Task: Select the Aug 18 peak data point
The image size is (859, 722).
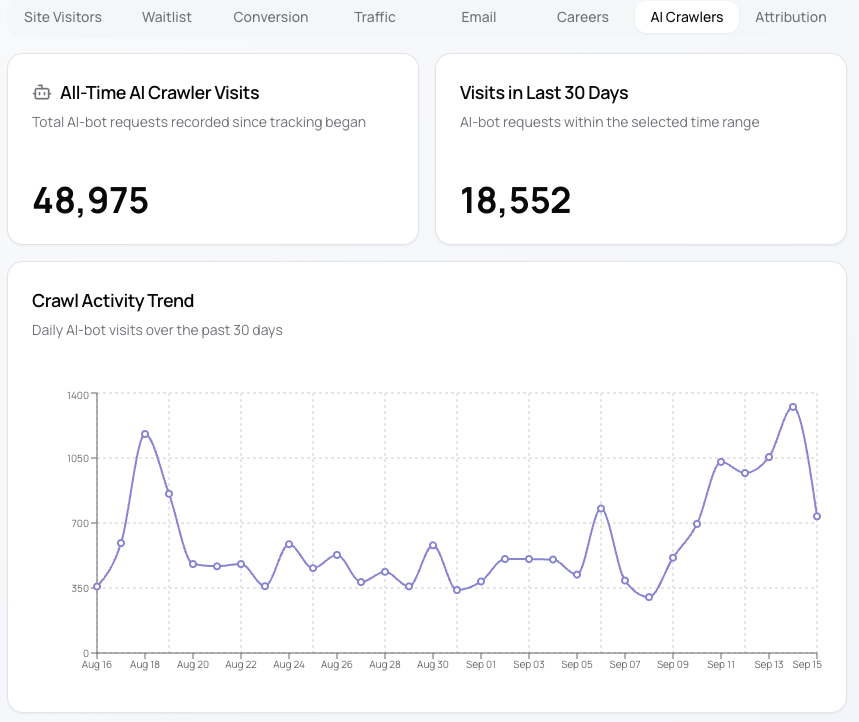Action: pos(145,434)
